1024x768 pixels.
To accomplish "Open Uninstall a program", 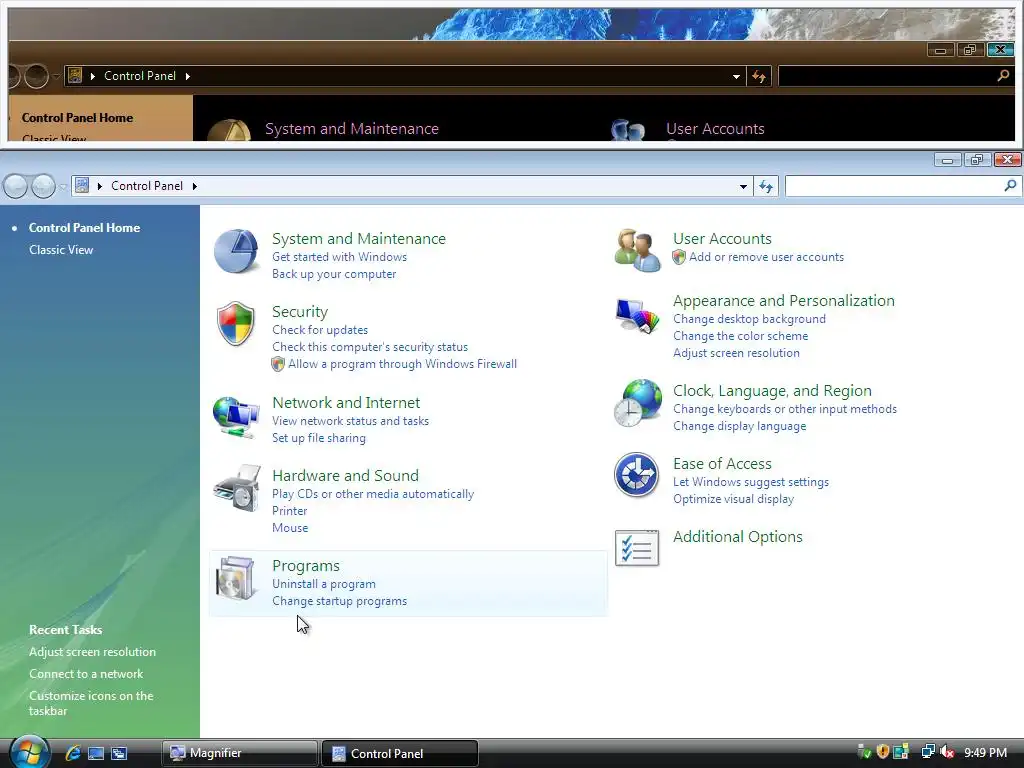I will [x=324, y=584].
